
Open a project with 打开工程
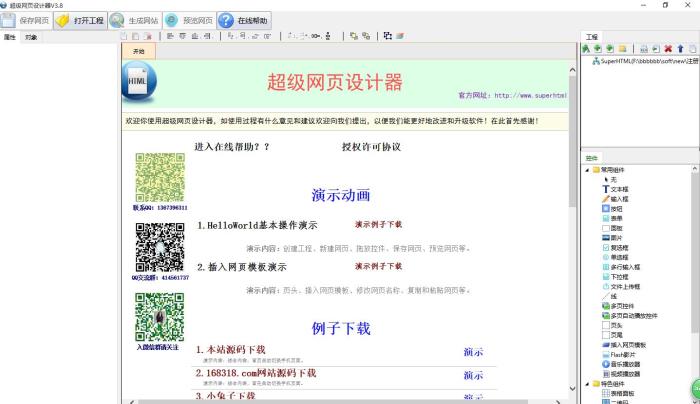81,21
